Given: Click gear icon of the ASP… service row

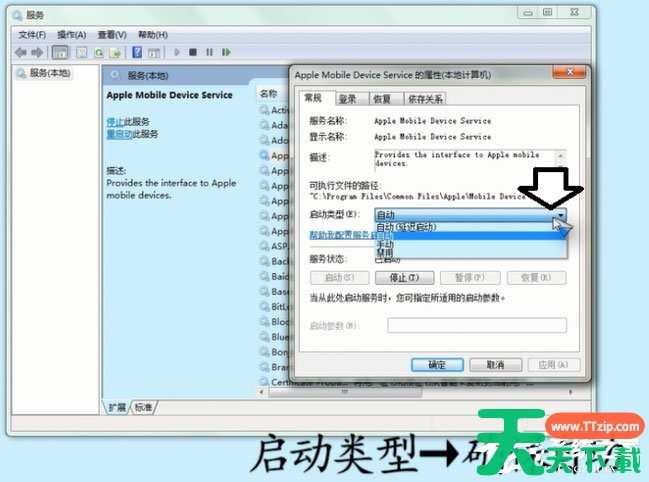Looking at the screenshot, I should click(264, 246).
